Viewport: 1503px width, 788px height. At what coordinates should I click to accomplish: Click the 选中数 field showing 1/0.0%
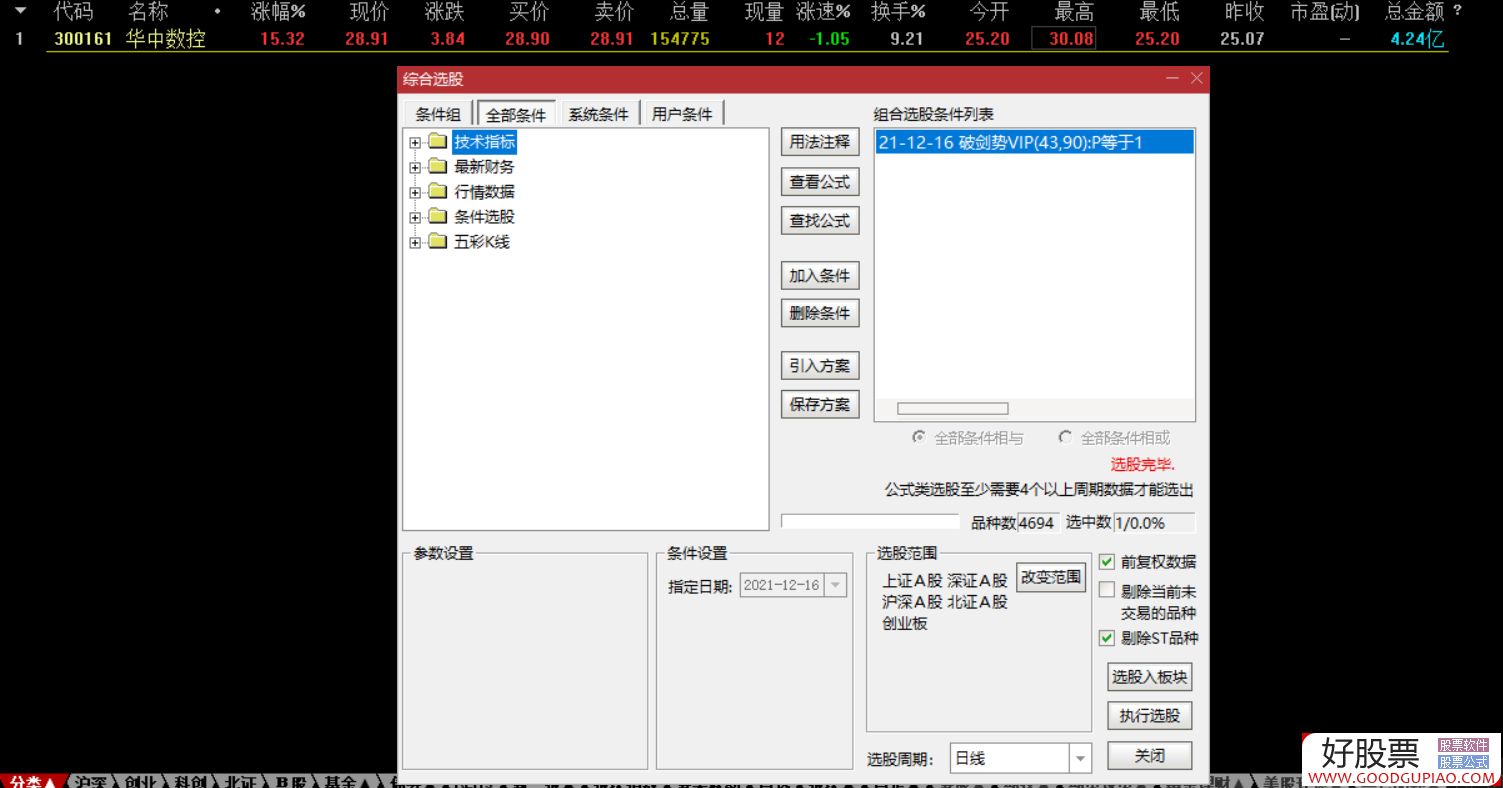coord(1154,523)
